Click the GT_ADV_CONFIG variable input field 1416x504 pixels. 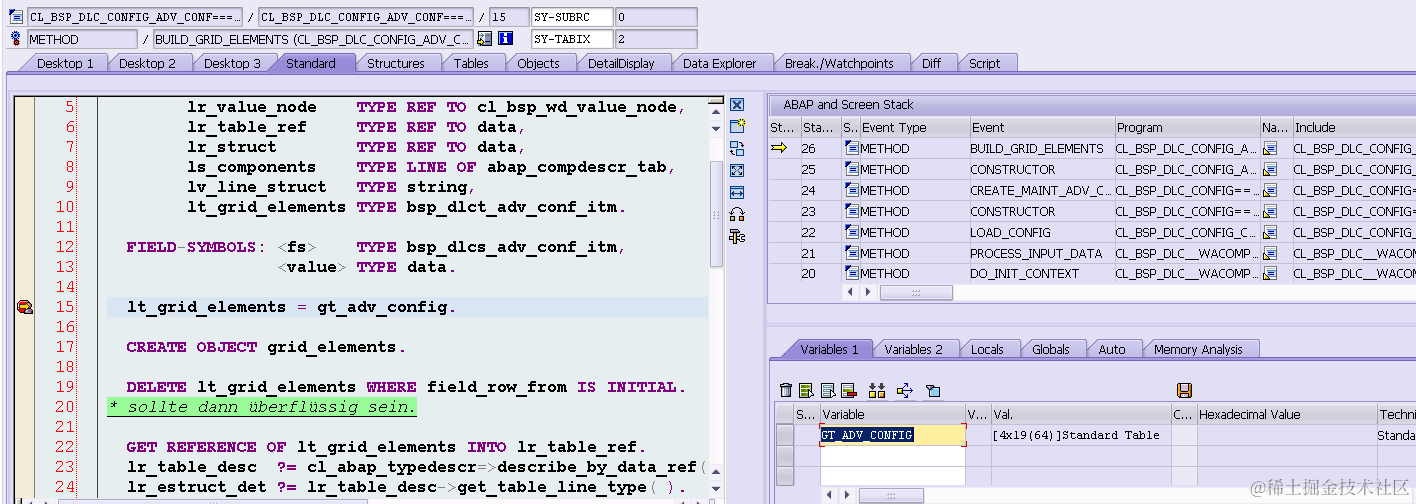click(893, 435)
